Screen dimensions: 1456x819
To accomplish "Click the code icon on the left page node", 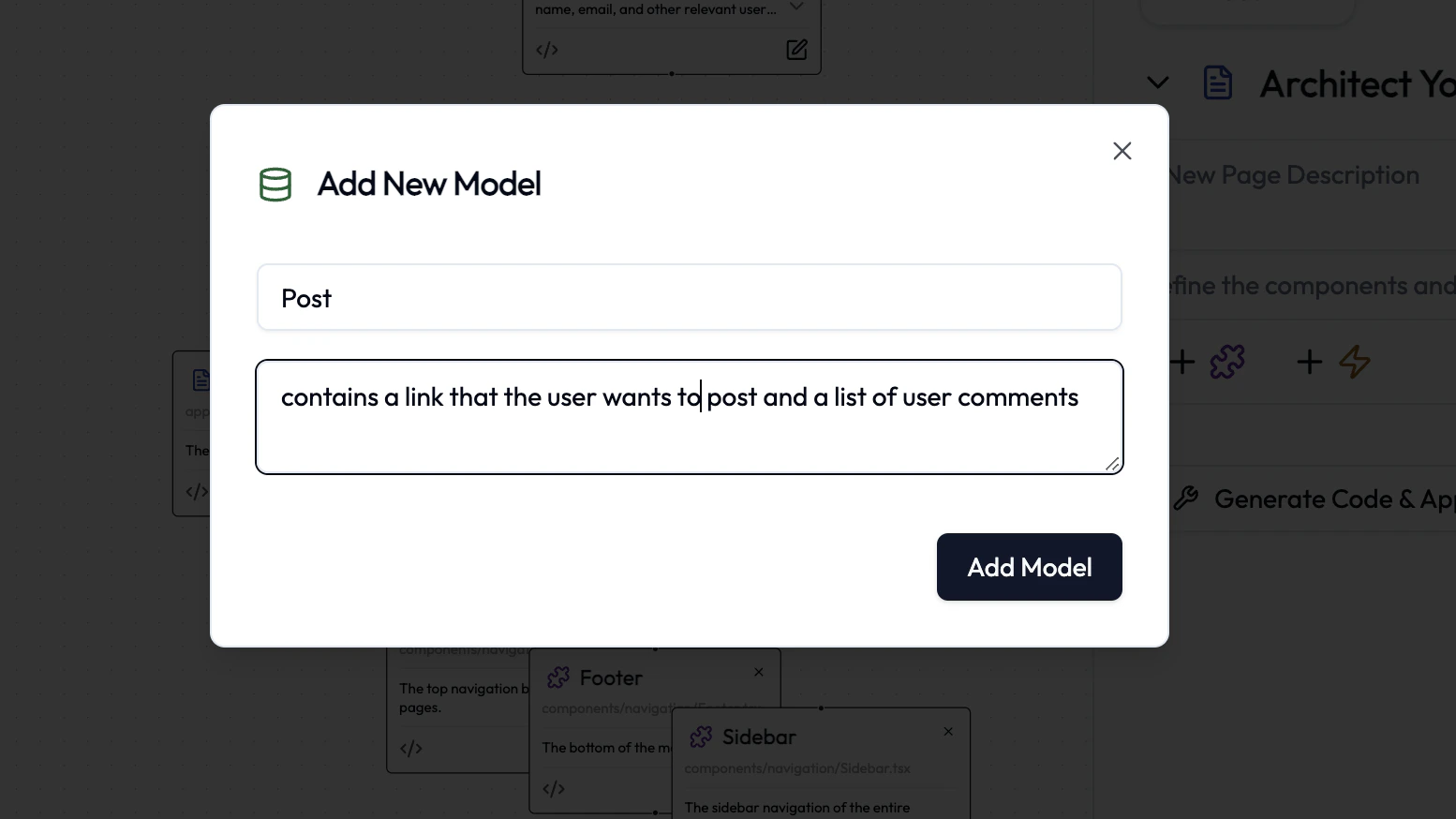I will 197,491.
